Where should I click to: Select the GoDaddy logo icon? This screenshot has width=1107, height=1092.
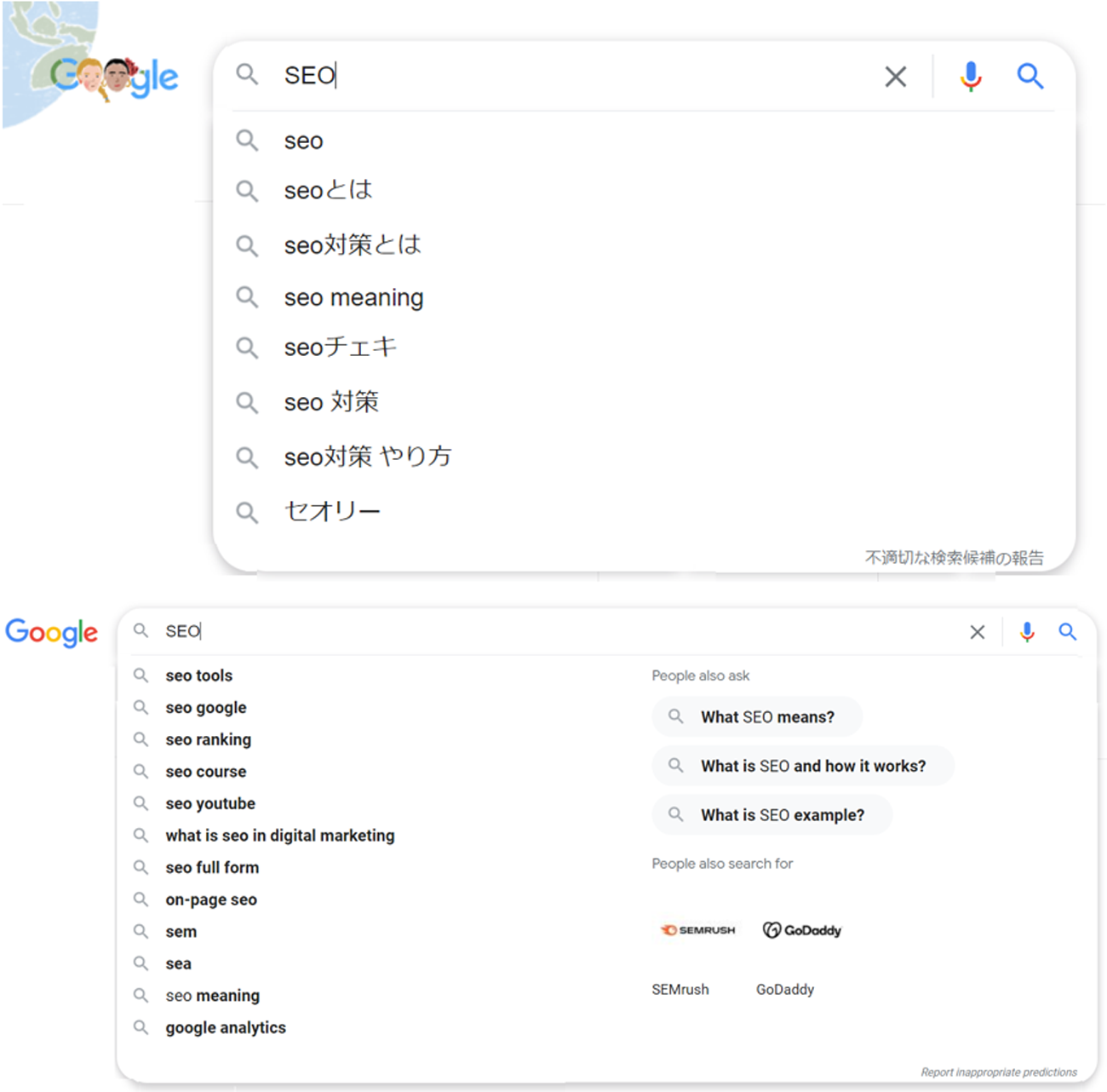(x=800, y=929)
